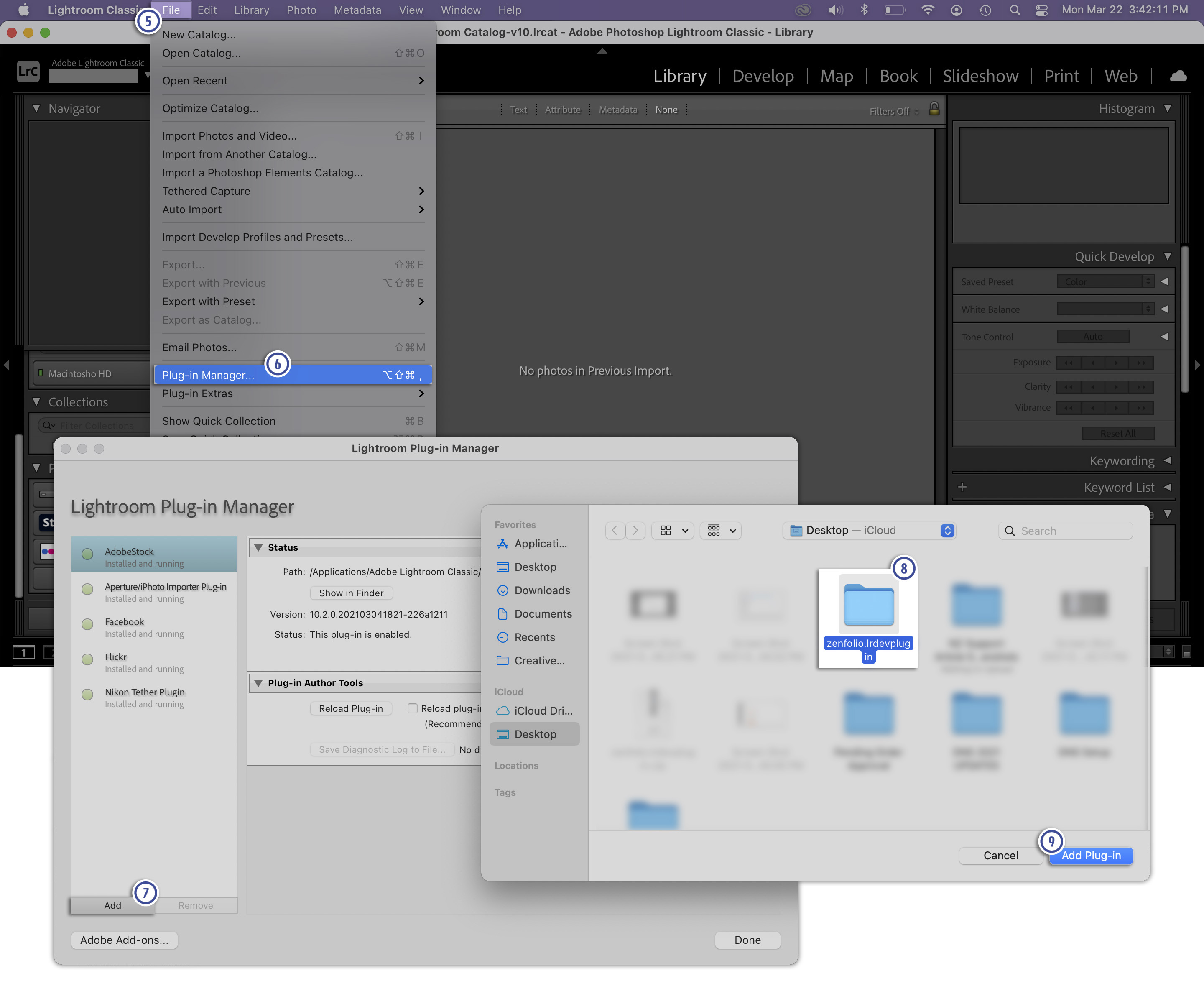Collapse the Quick Develop panel

click(1167, 256)
